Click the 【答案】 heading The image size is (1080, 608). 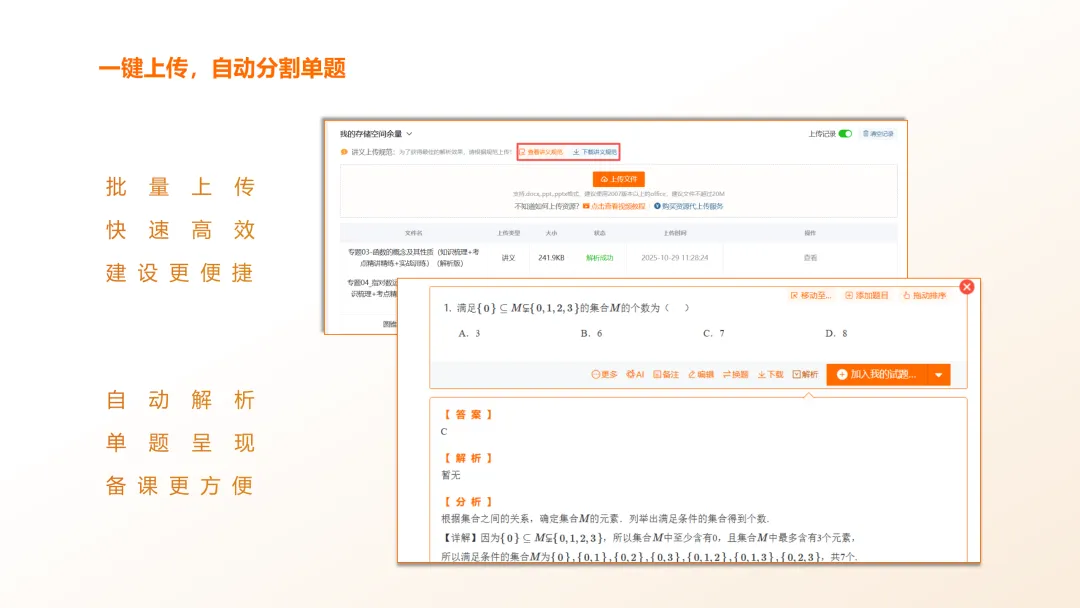click(468, 415)
